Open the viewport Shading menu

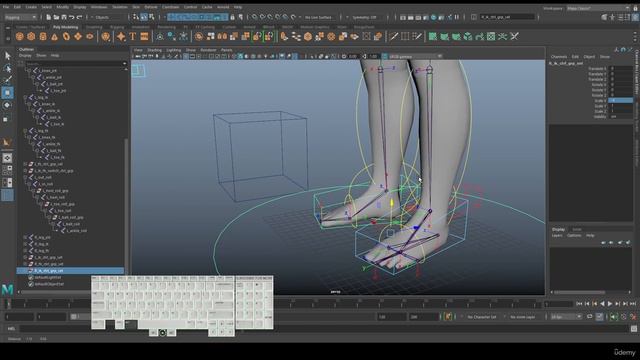click(154, 50)
